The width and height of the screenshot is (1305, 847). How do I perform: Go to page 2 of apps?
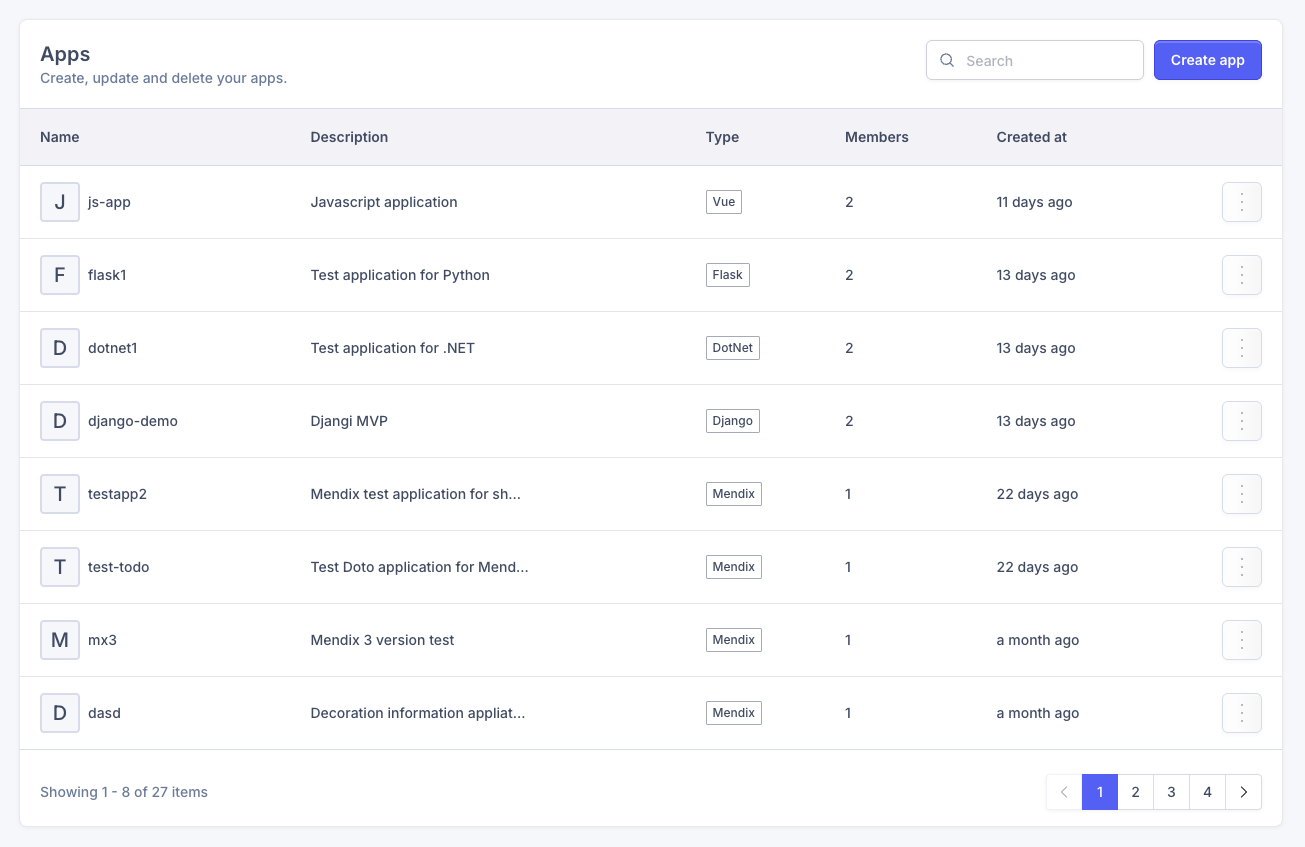tap(1135, 792)
